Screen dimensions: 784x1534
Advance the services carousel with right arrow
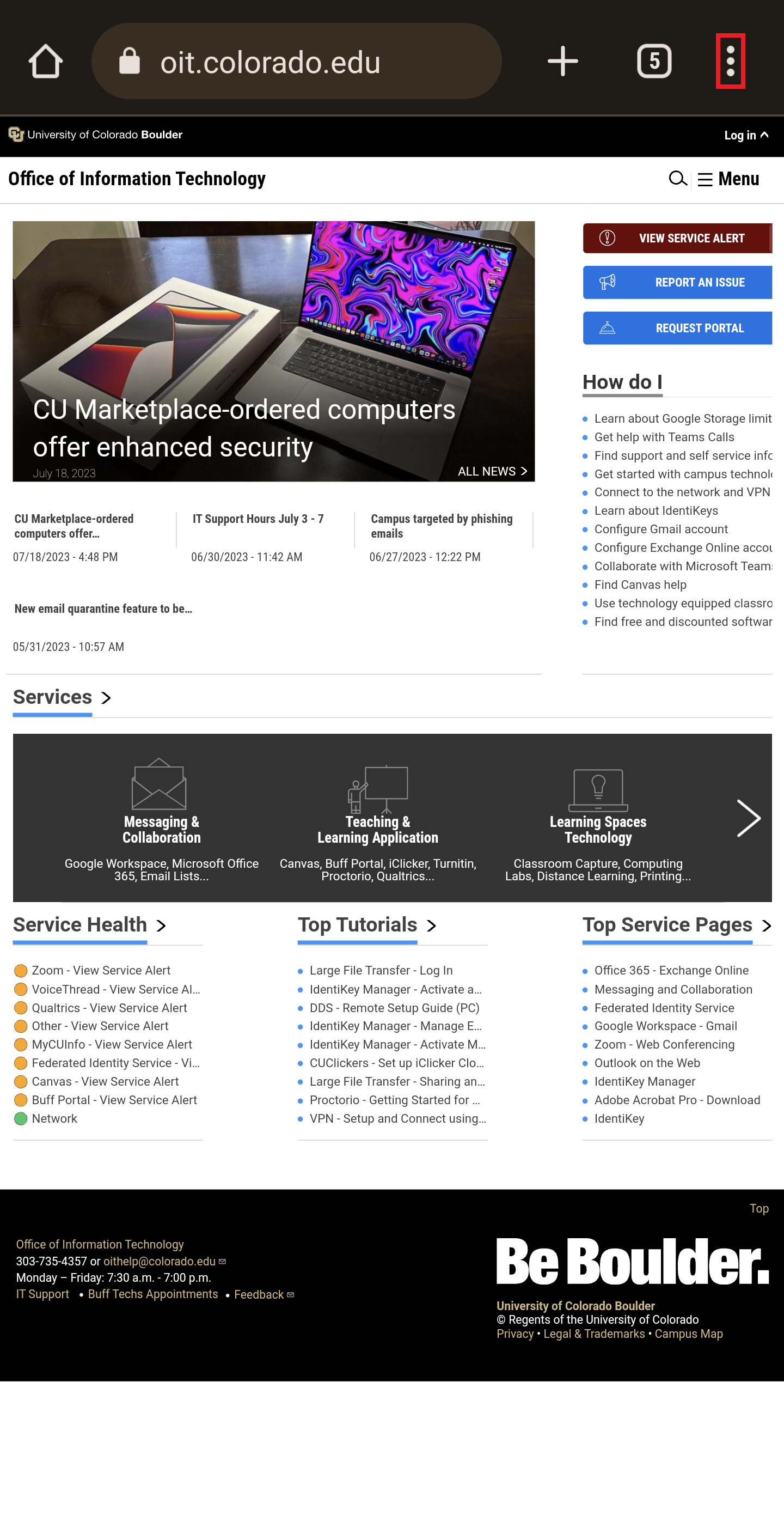(748, 818)
